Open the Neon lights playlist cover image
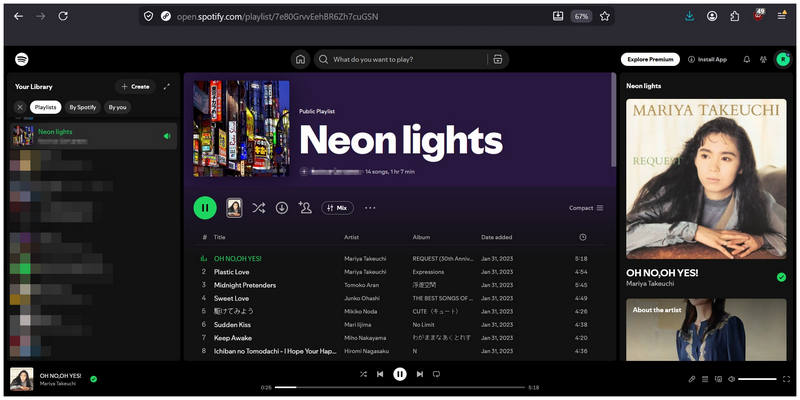 (x=241, y=128)
